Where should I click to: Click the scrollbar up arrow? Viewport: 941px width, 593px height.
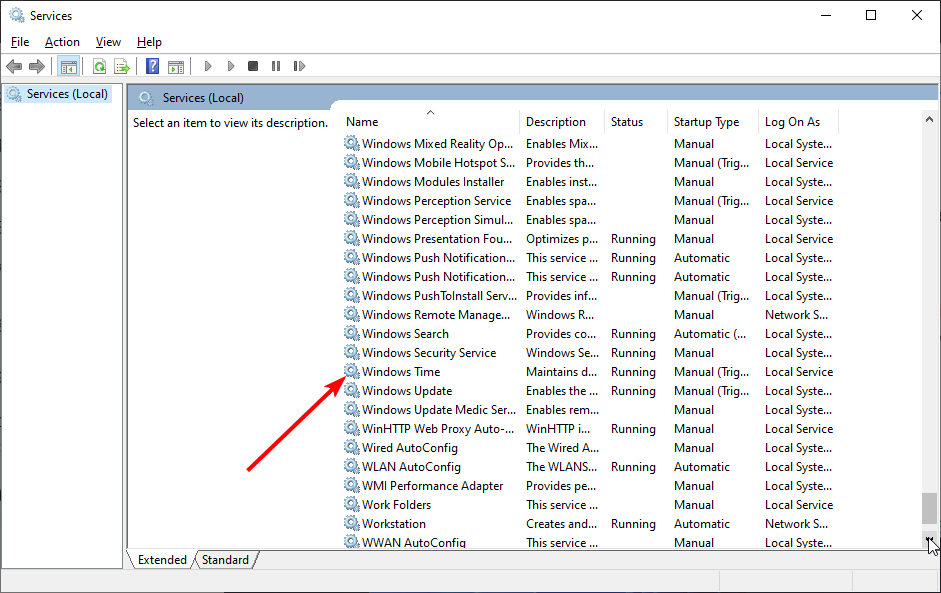coord(930,119)
